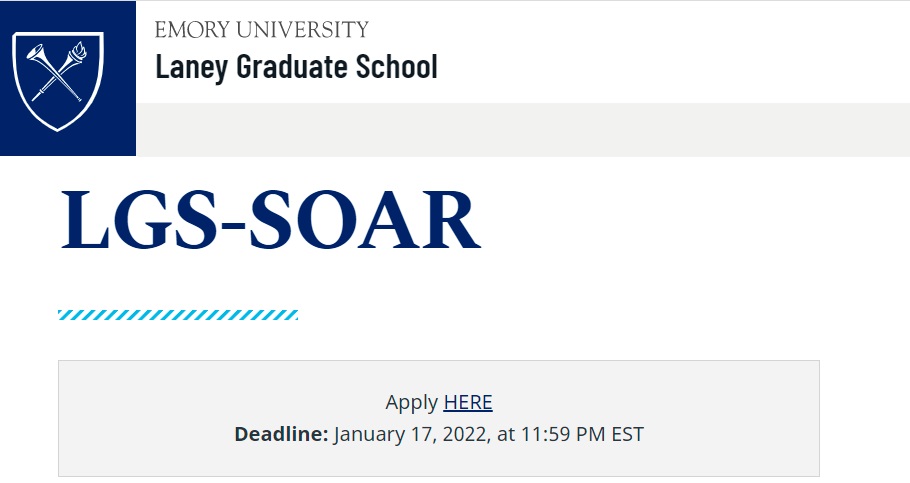
Task: Click the trumpet bell in shield logo
Action: coord(35,52)
